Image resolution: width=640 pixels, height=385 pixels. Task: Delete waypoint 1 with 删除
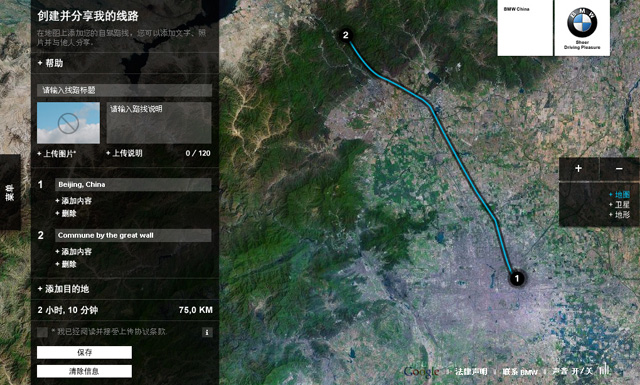click(x=66, y=213)
